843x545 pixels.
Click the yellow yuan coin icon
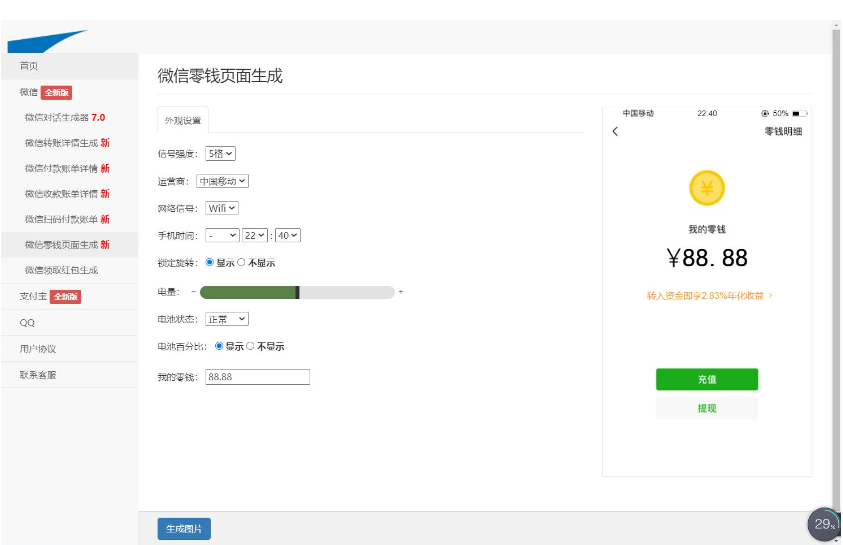click(707, 188)
